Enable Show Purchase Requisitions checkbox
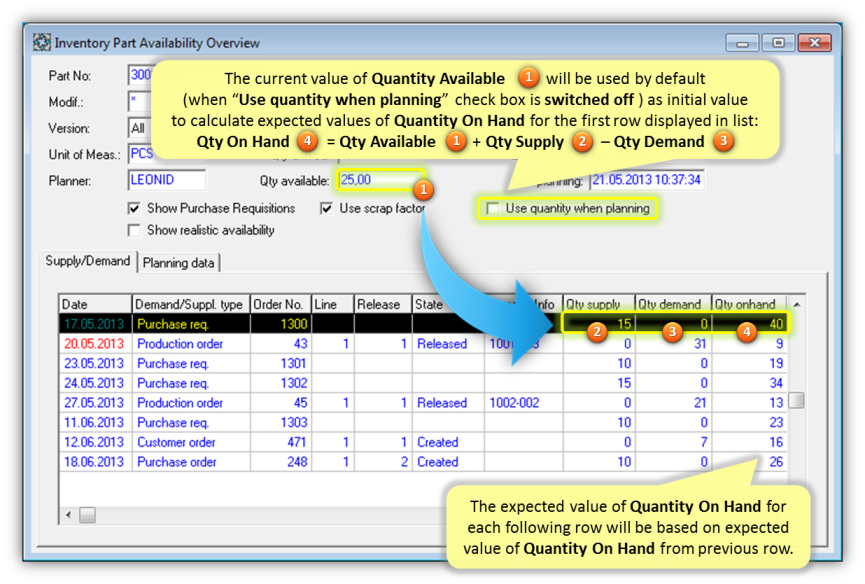 pyautogui.click(x=134, y=208)
